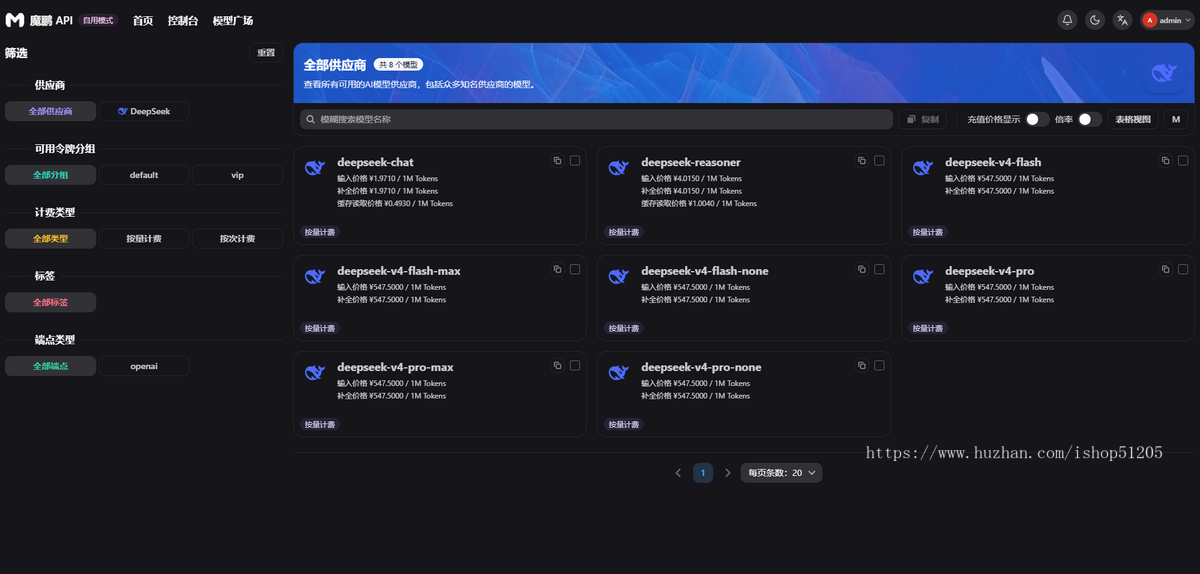The width and height of the screenshot is (1200, 574).
Task: Go to previous page arrow
Action: 678,473
